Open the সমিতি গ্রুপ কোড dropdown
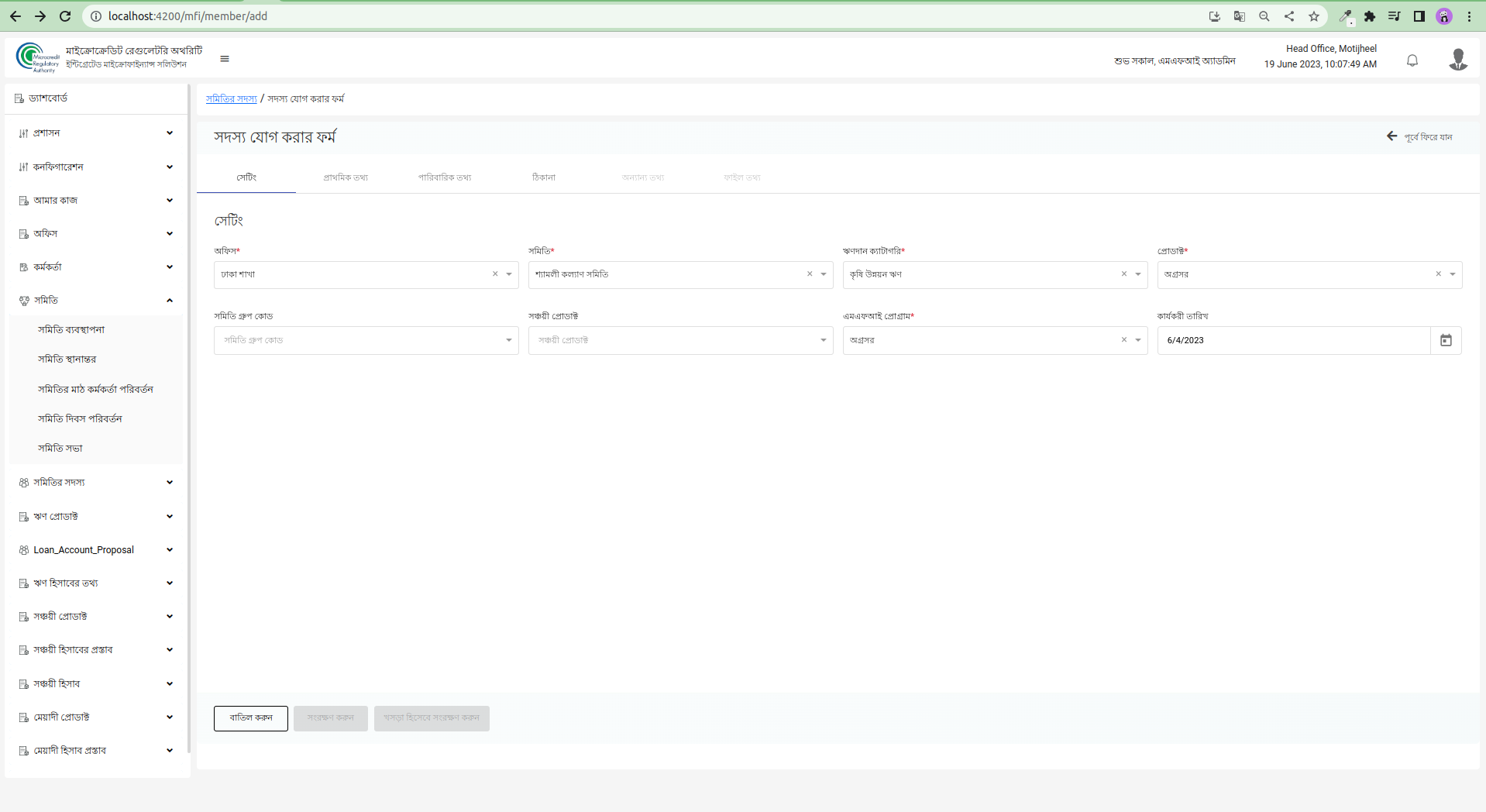 click(366, 340)
